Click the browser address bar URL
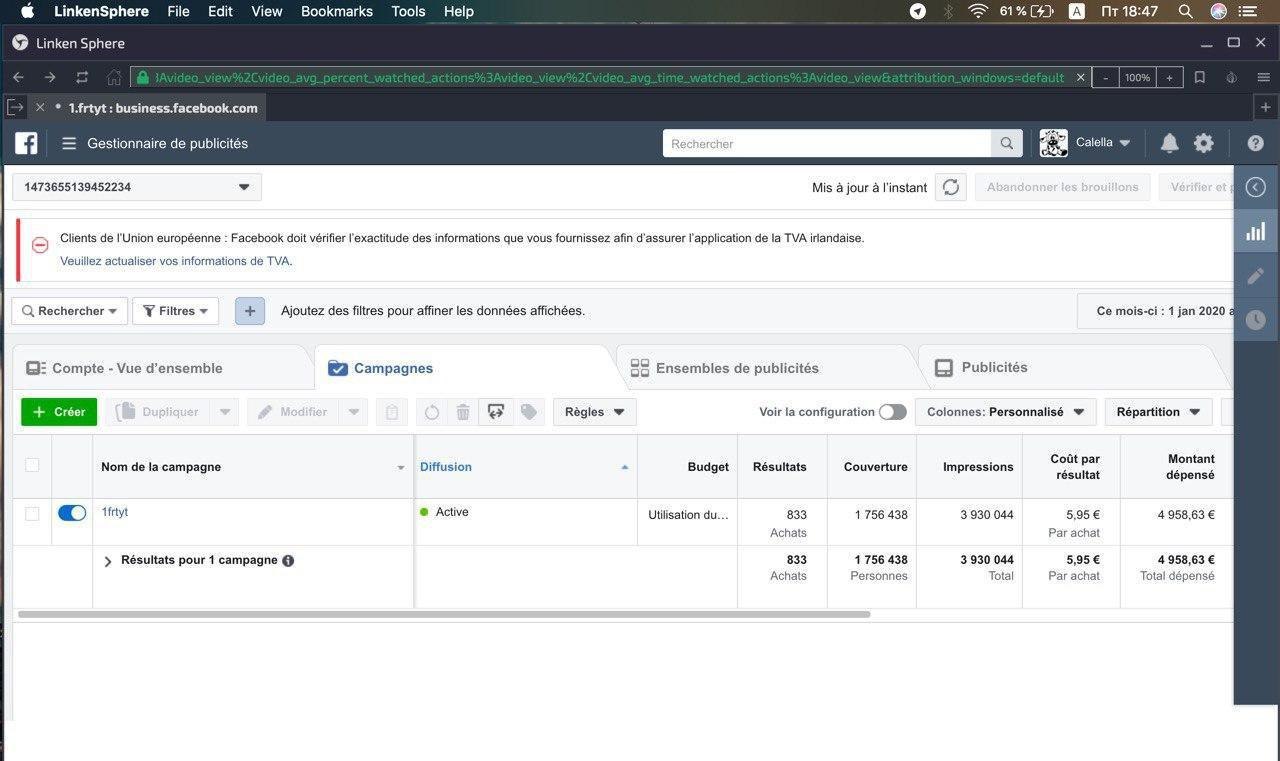 click(610, 77)
